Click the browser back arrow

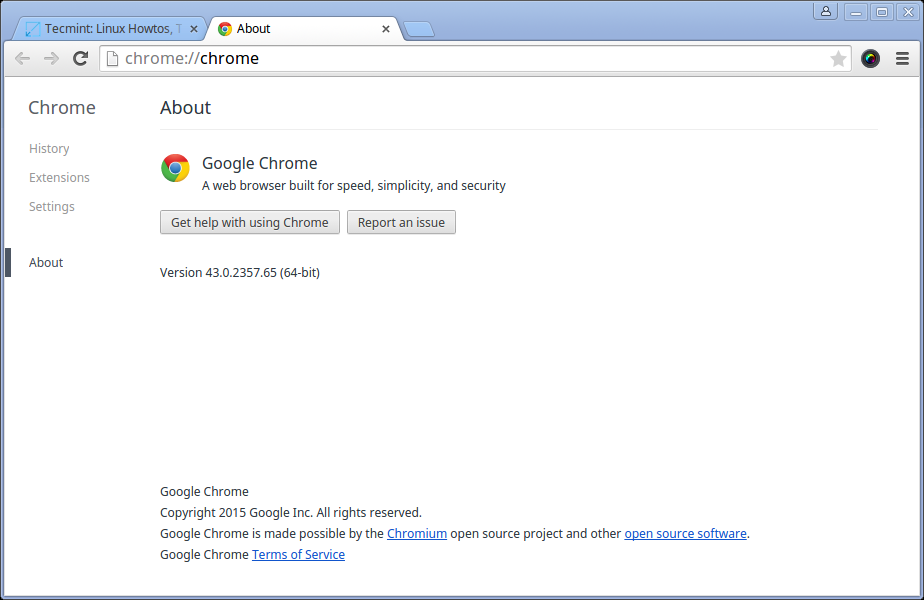click(x=22, y=59)
